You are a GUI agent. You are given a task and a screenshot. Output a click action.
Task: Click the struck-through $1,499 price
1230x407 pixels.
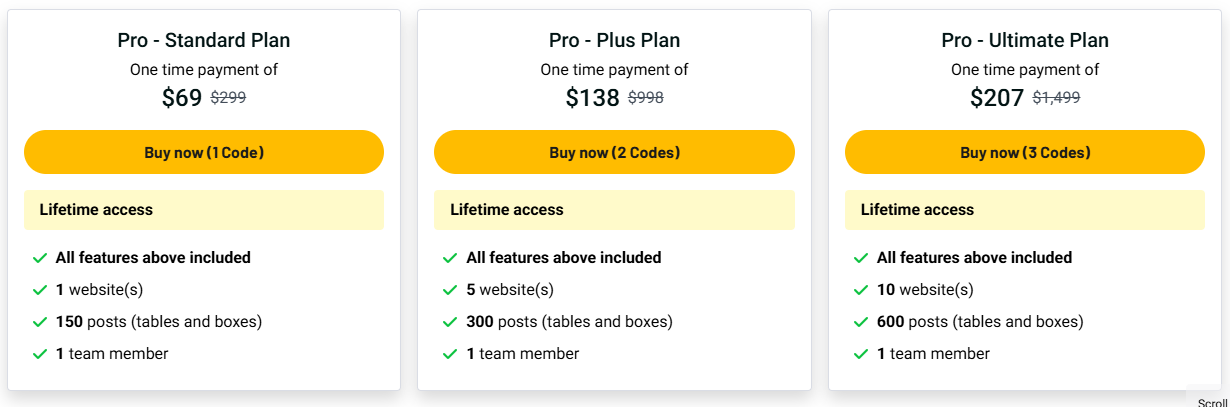point(1056,98)
